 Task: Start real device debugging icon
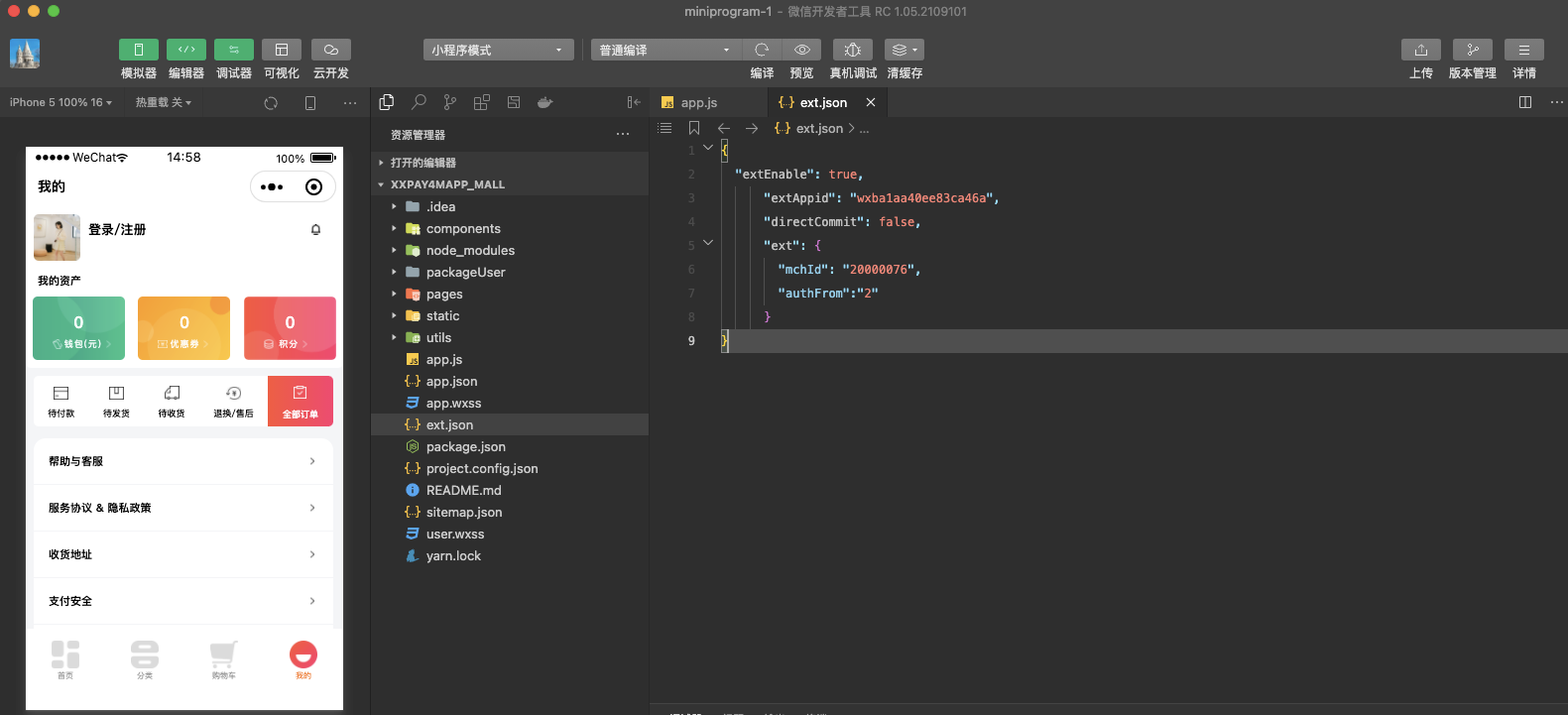point(853,50)
